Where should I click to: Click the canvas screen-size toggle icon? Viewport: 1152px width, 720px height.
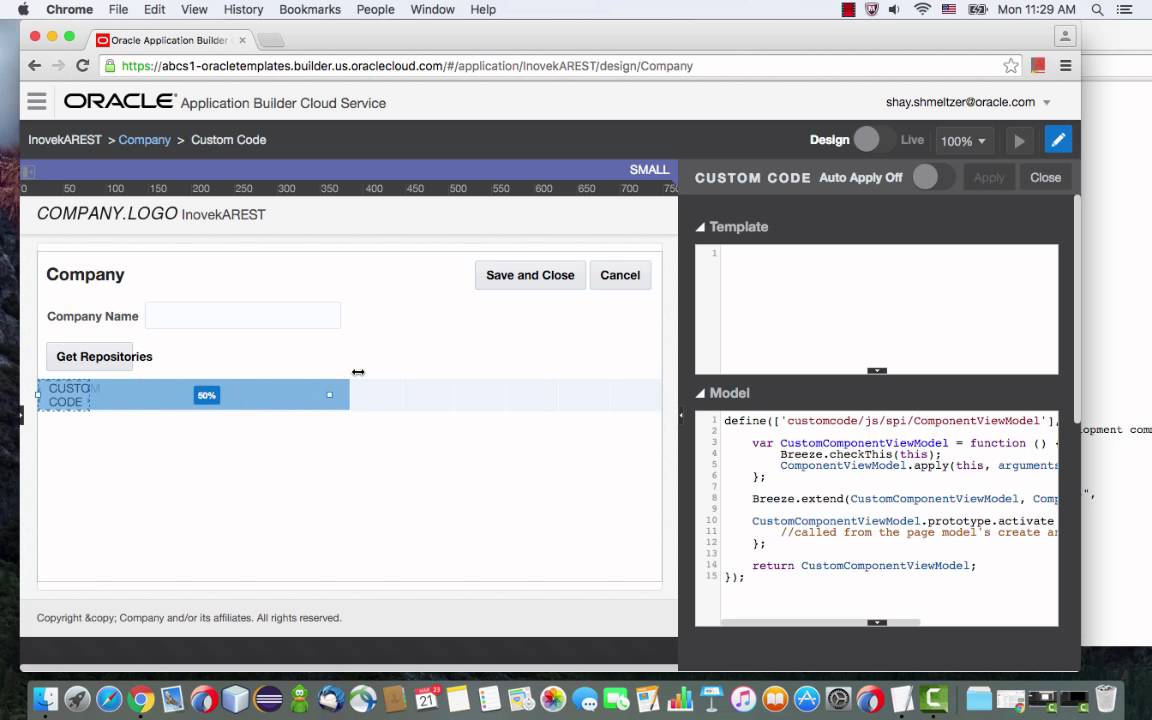coord(28,172)
